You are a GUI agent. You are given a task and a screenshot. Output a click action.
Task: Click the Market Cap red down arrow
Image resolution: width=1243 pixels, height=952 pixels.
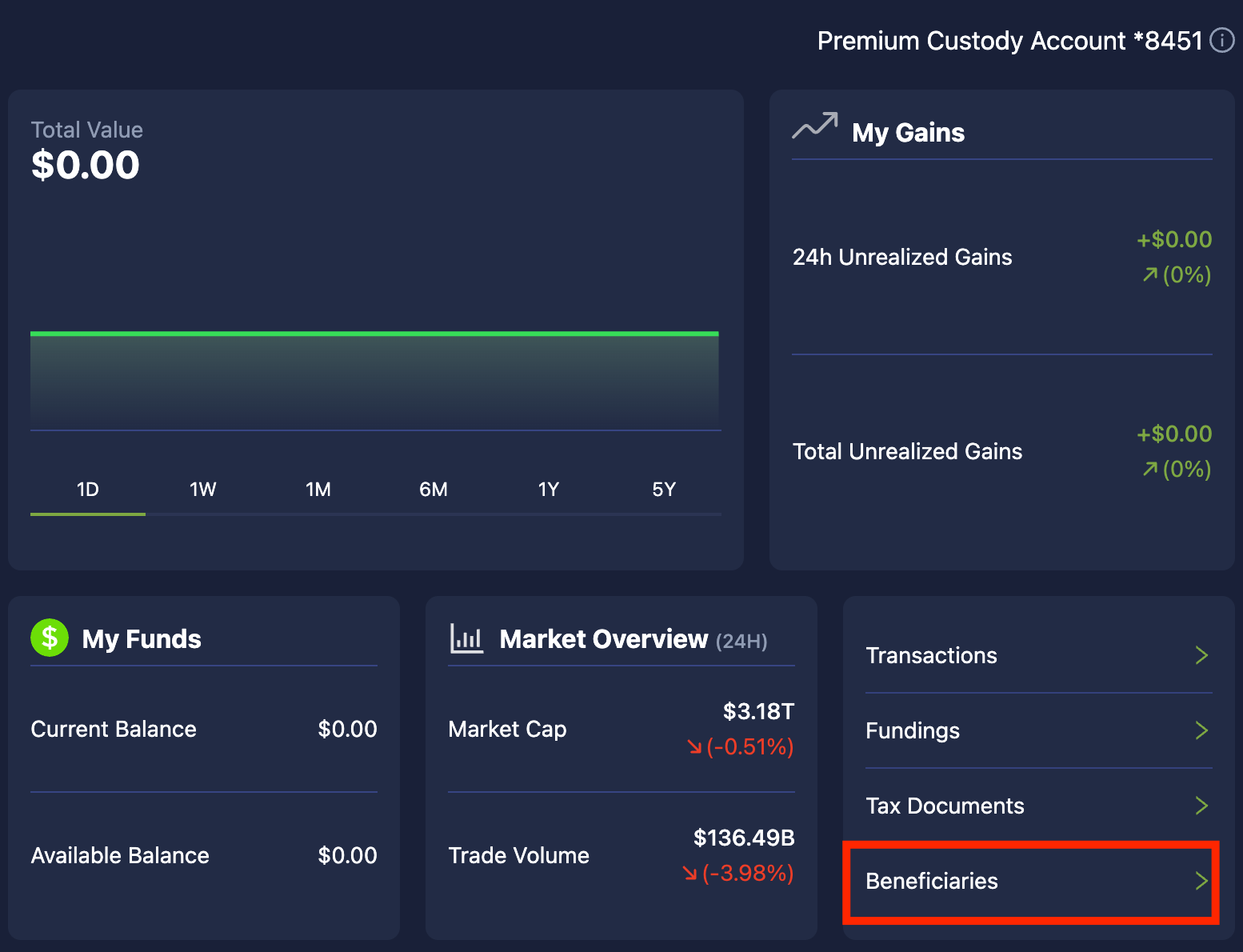[x=693, y=746]
